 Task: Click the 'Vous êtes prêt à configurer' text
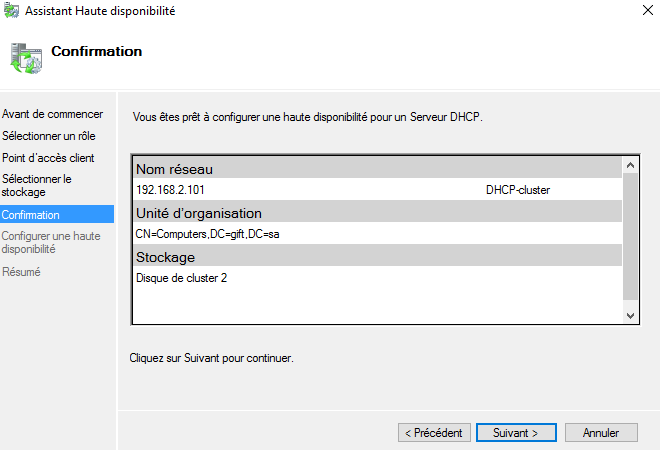pyautogui.click(x=308, y=117)
